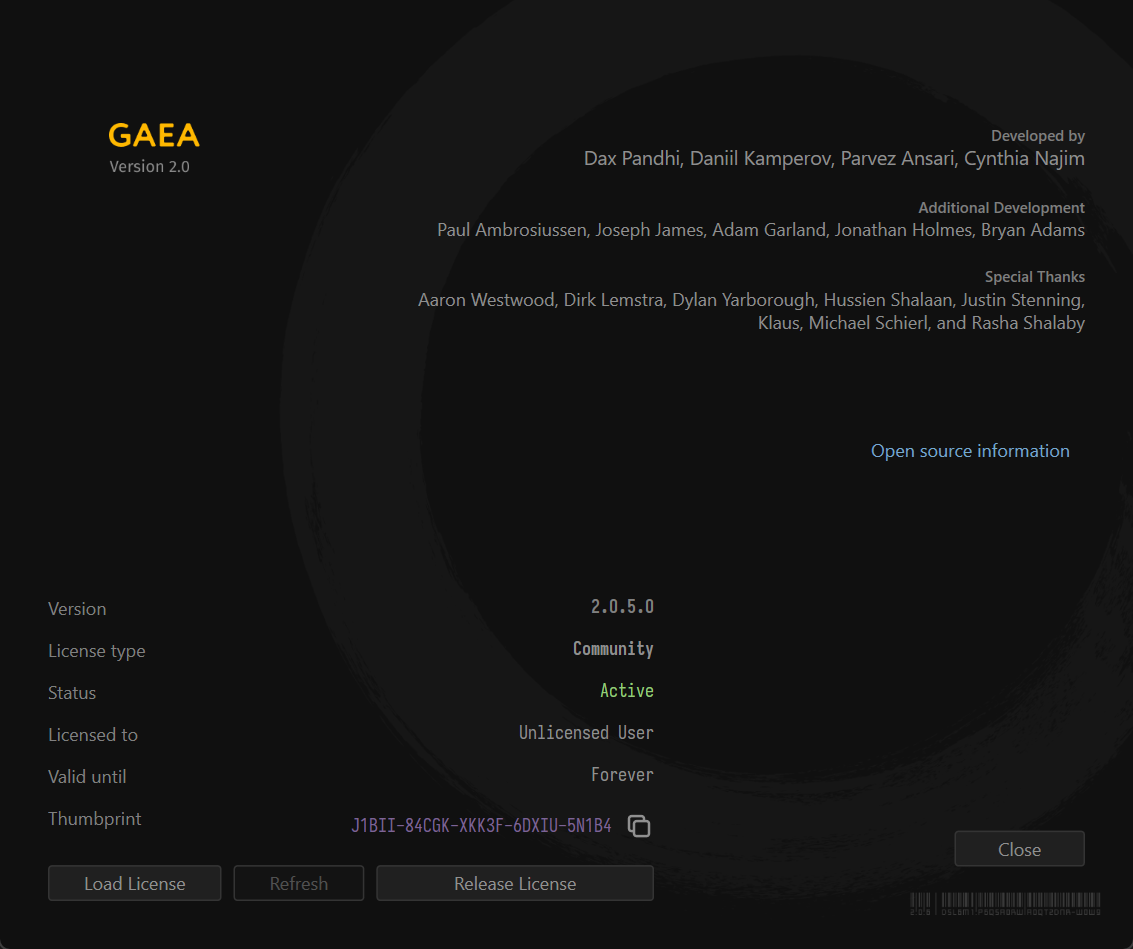Viewport: 1133px width, 949px height.
Task: Click the Dax Pandhi developer names line
Action: coord(834,159)
